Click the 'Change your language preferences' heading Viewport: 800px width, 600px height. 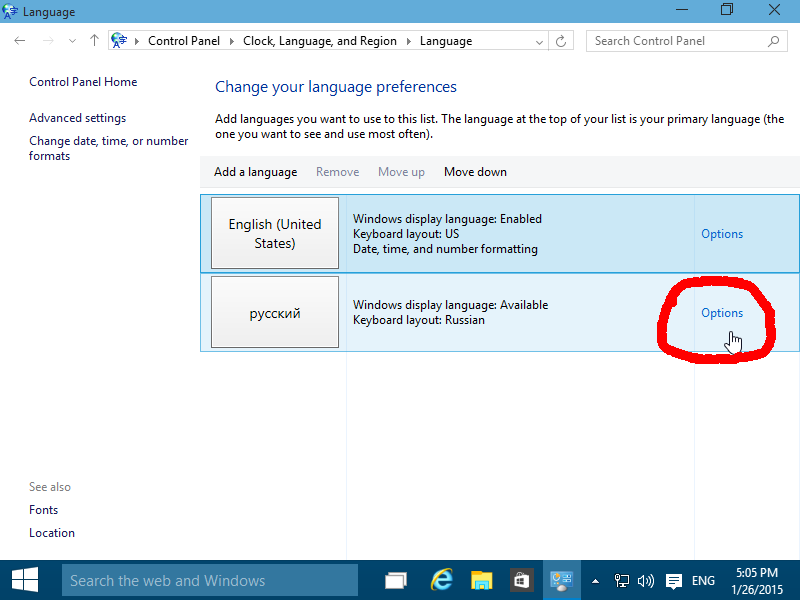click(336, 87)
